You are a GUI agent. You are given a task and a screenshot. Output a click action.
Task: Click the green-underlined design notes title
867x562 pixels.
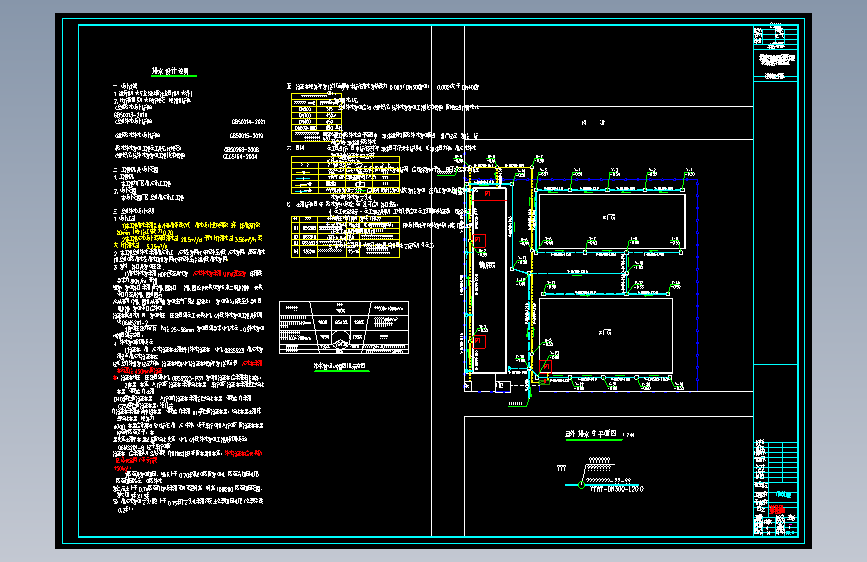pyautogui.click(x=172, y=71)
